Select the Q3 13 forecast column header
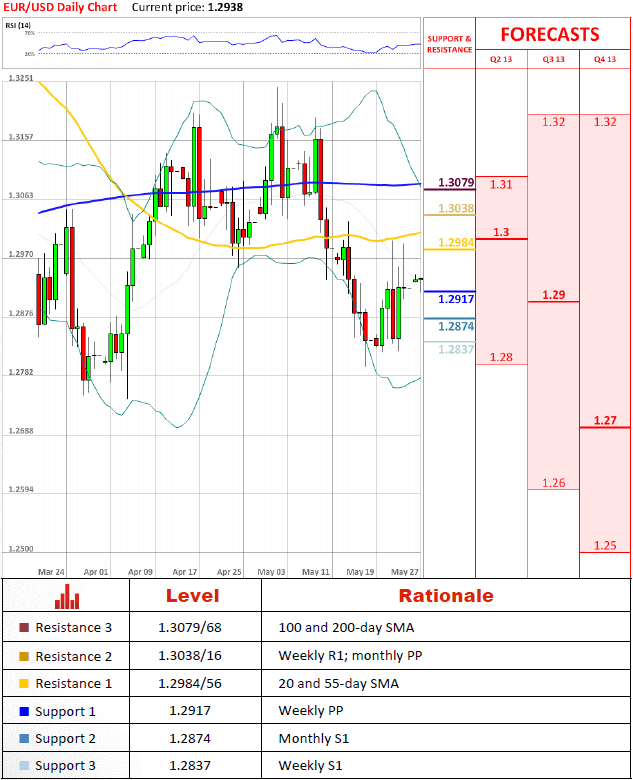The height and width of the screenshot is (780, 633). (x=553, y=60)
